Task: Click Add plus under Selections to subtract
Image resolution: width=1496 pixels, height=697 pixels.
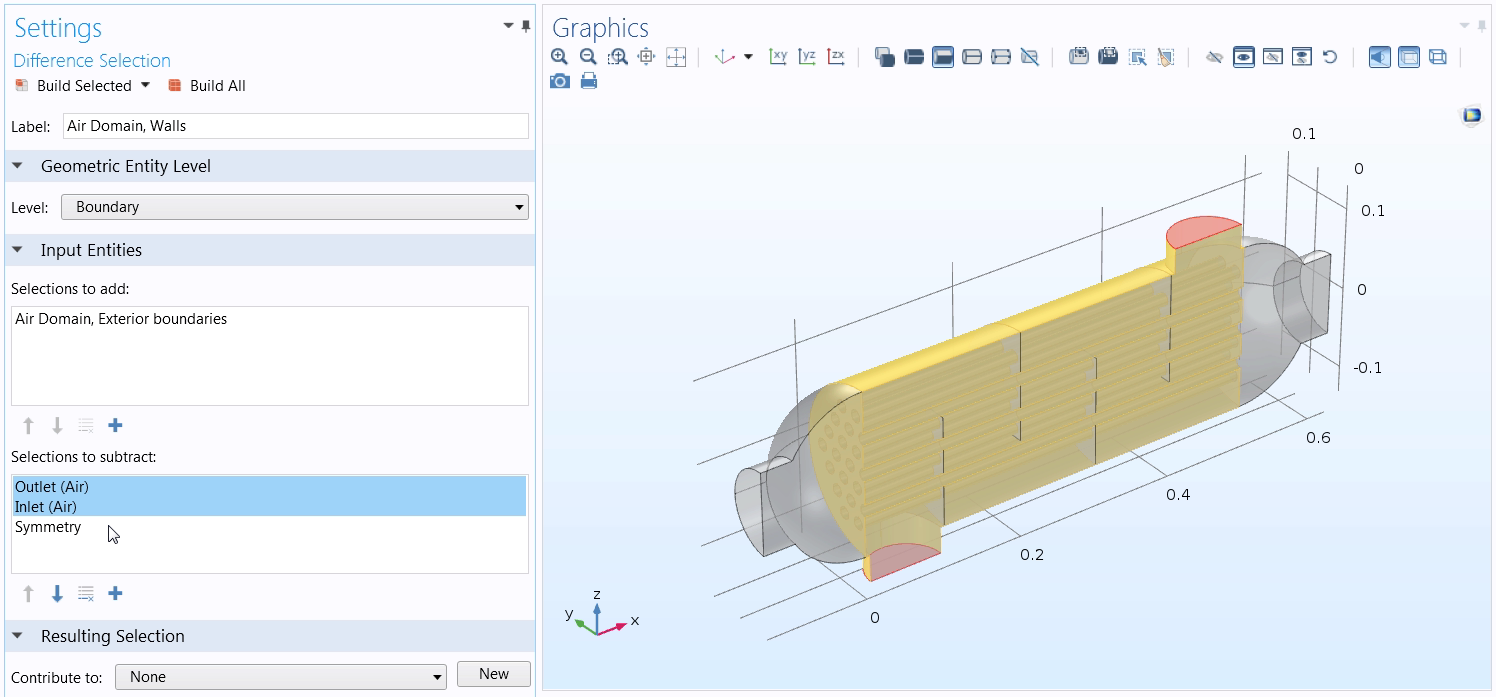Action: click(x=115, y=594)
